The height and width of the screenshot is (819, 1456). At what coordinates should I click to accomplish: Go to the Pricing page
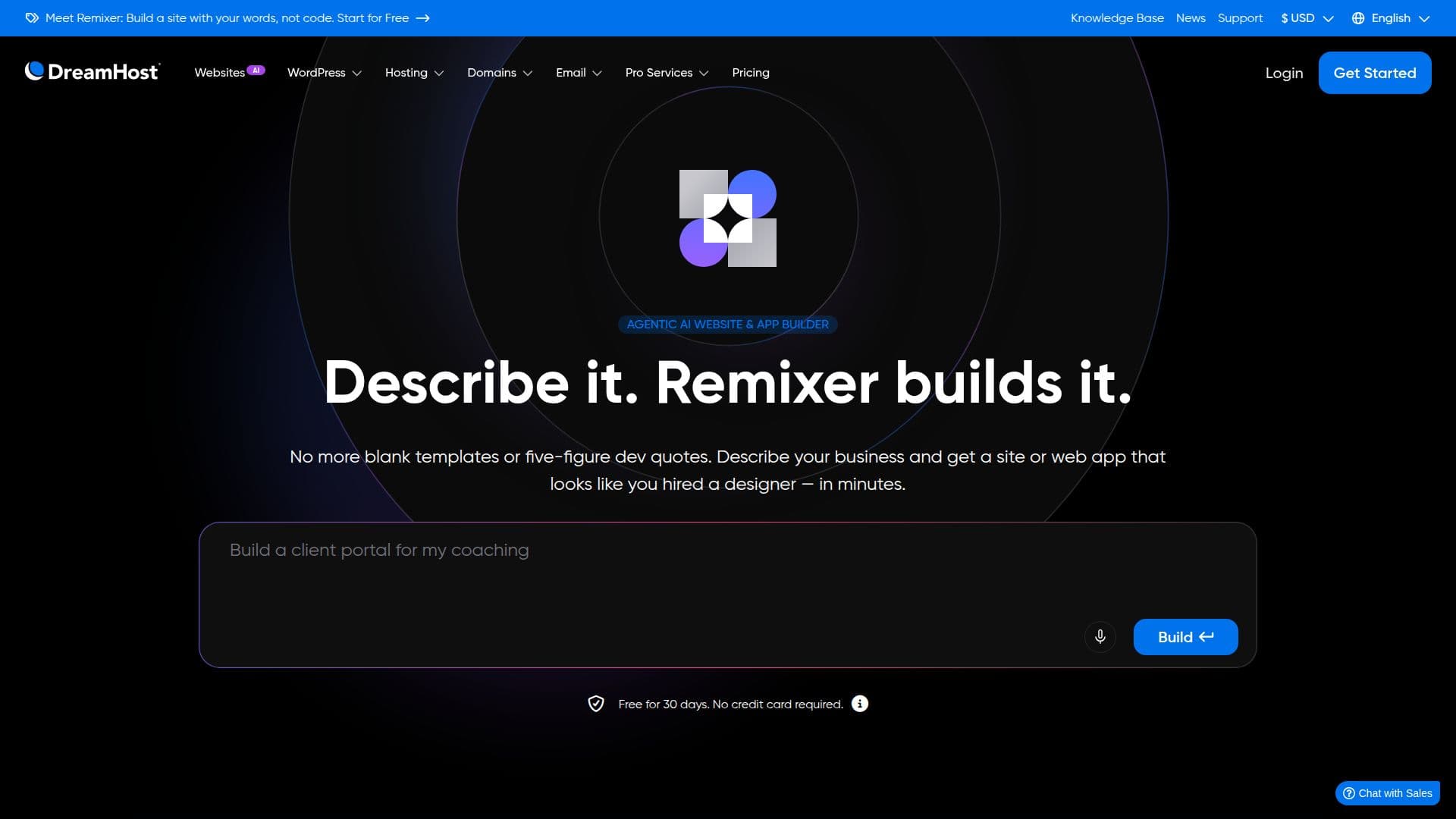pyautogui.click(x=751, y=73)
